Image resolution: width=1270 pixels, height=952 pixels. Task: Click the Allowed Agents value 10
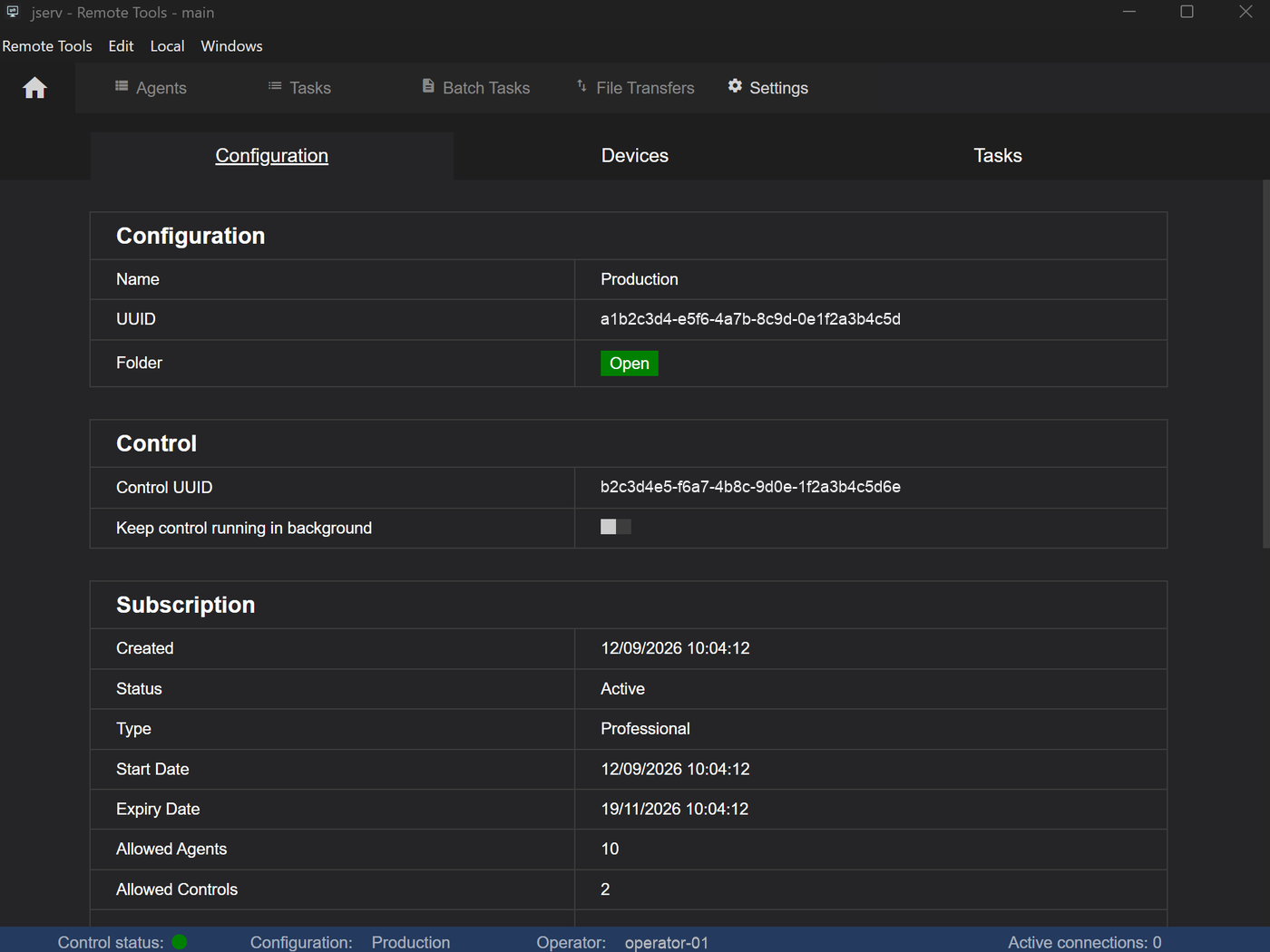tap(610, 849)
